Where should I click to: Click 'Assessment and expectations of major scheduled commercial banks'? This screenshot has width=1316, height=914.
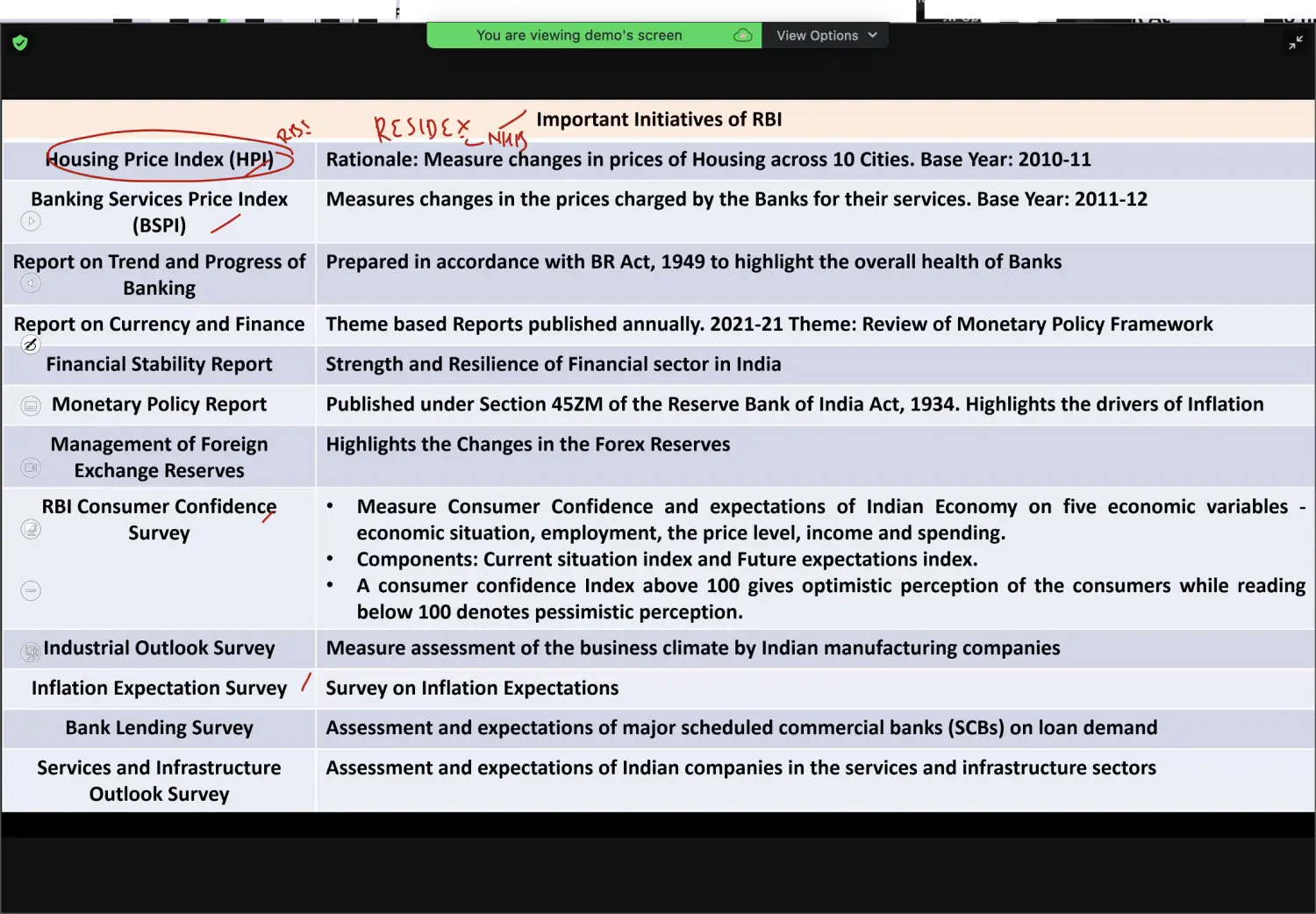point(741,728)
